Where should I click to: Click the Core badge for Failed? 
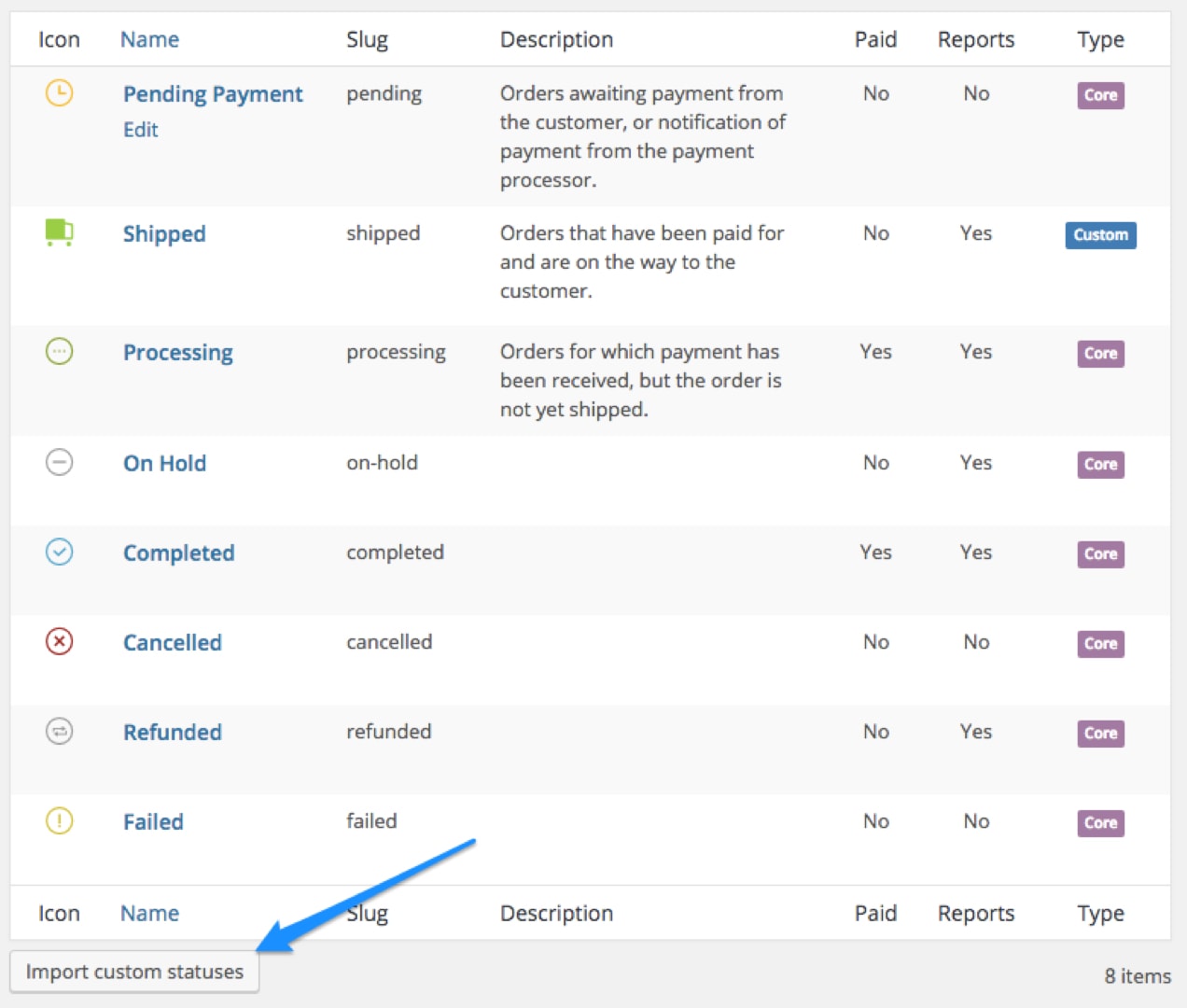pyautogui.click(x=1100, y=823)
